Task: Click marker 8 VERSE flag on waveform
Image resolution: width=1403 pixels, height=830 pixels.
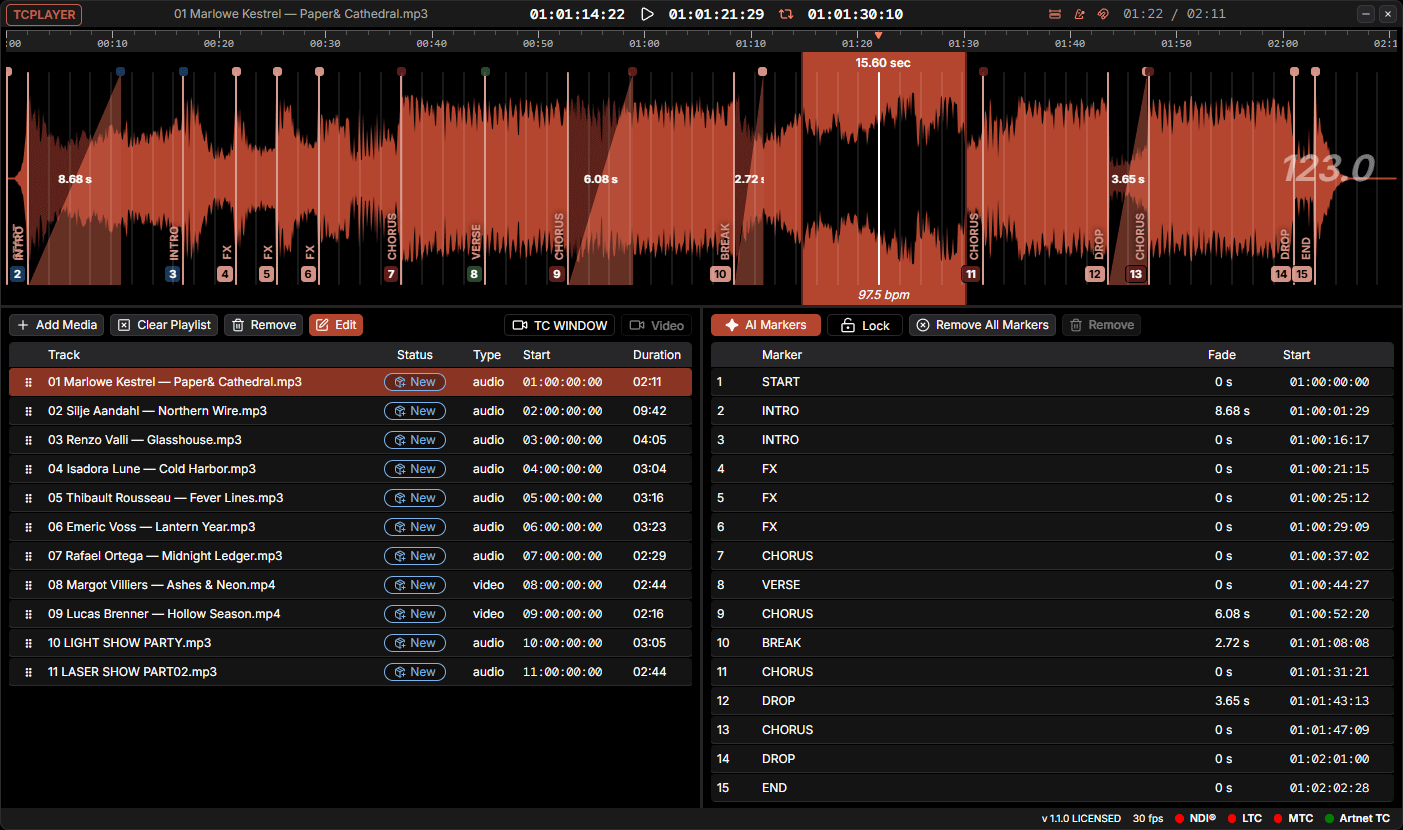Action: [x=474, y=274]
